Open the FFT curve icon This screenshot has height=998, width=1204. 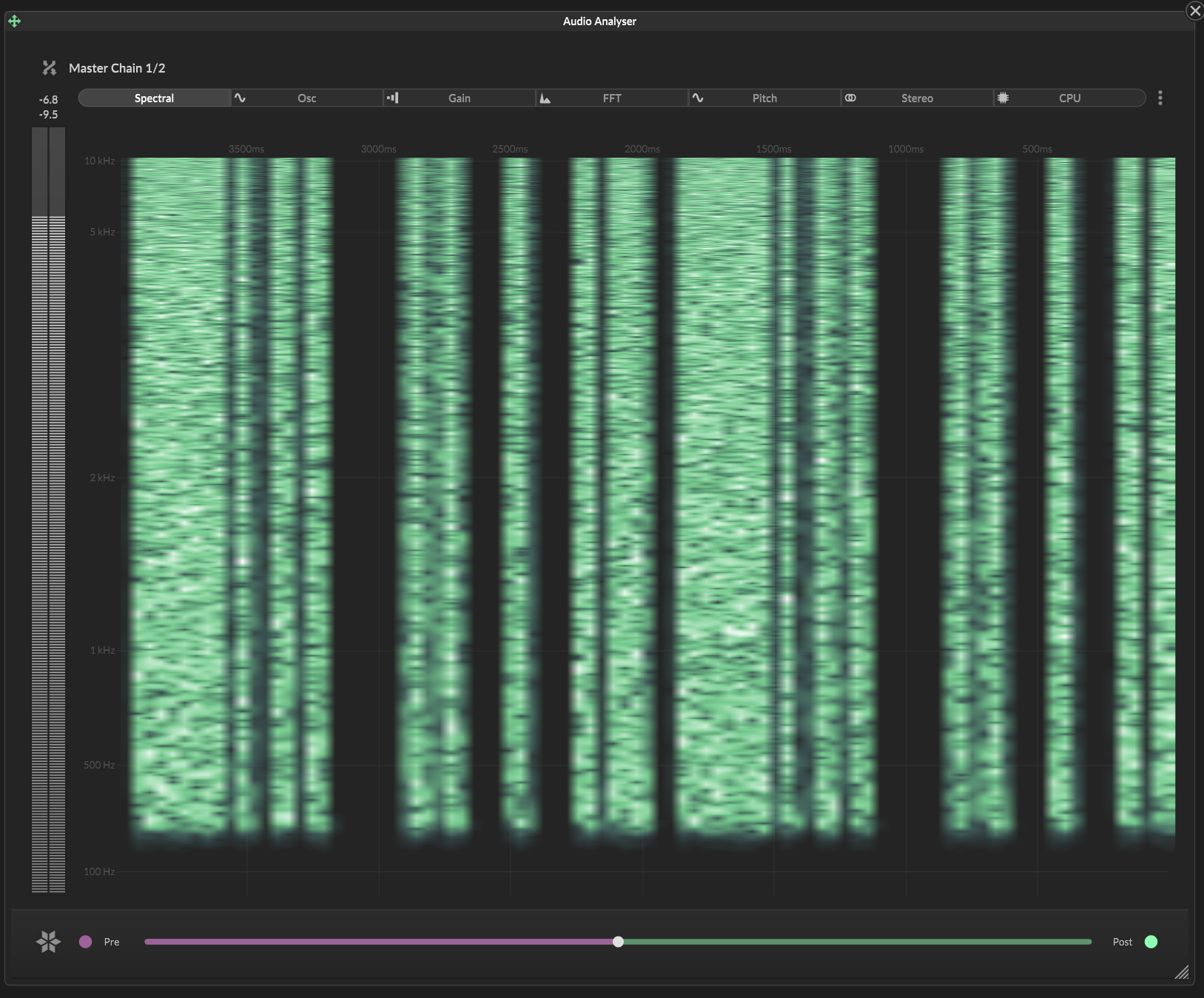(x=547, y=97)
